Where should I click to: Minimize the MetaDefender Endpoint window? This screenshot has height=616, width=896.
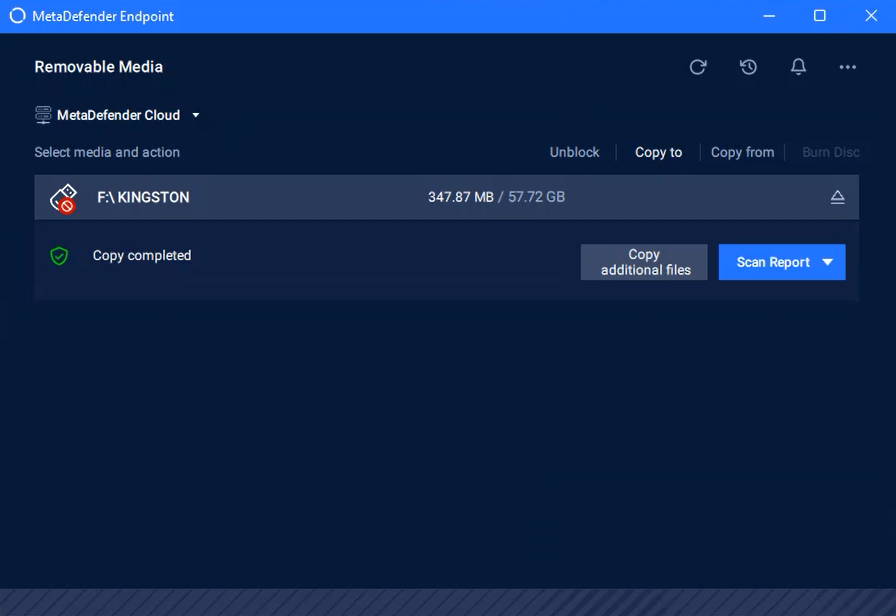tap(769, 16)
